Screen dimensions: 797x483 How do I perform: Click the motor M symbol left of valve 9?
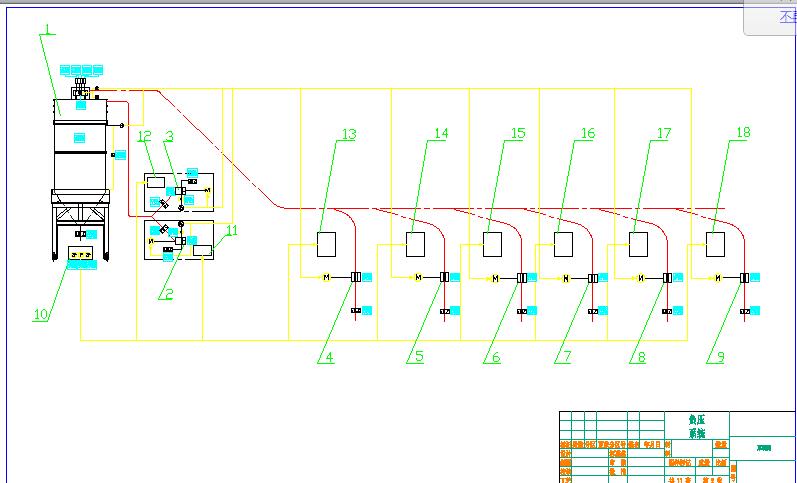pos(718,278)
